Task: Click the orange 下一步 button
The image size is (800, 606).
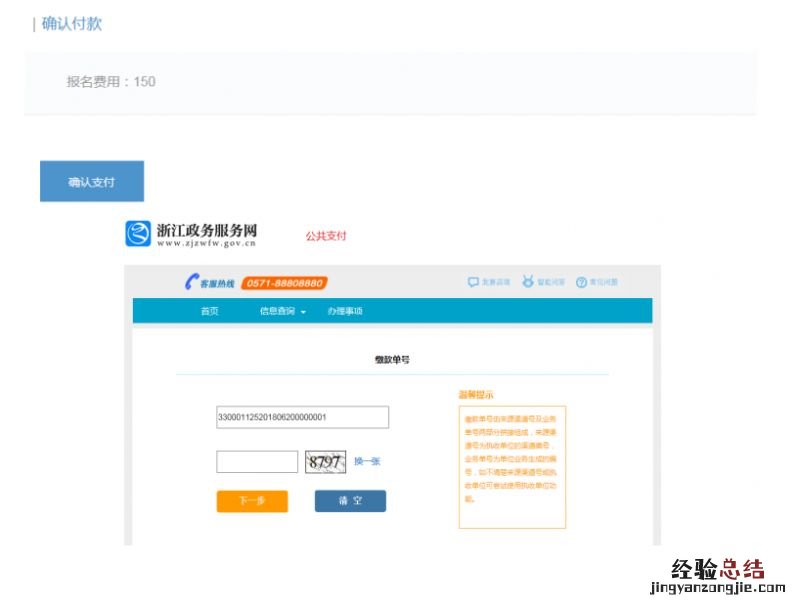Action: (x=253, y=501)
